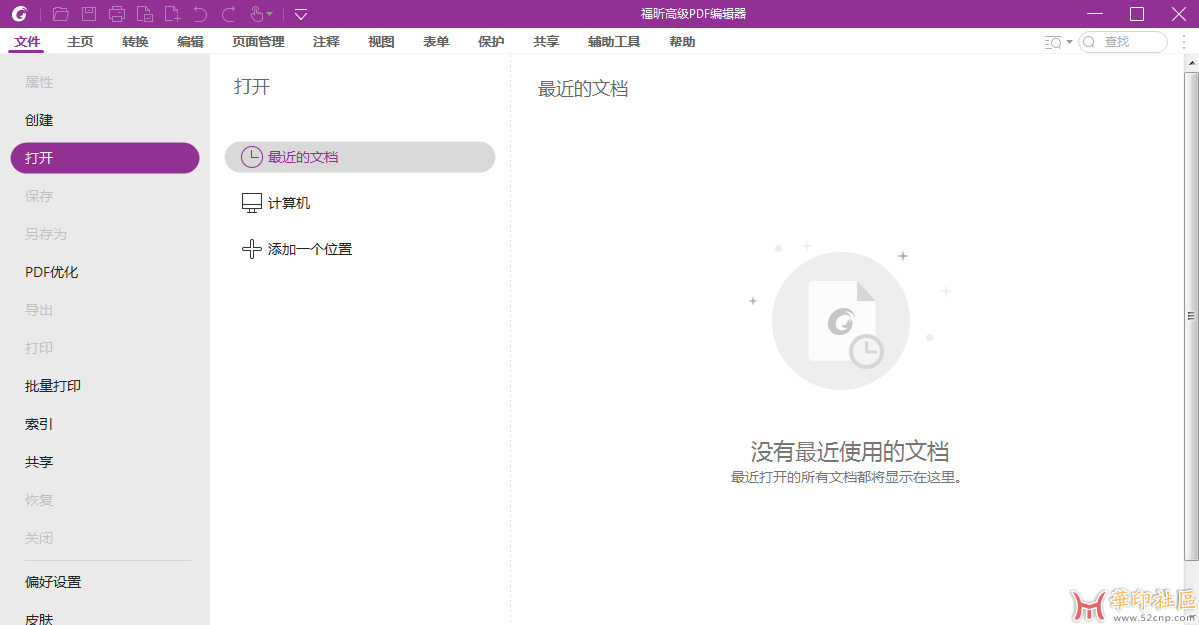Switch to the 共享 tab
This screenshot has width=1199, height=625.
coord(546,41)
